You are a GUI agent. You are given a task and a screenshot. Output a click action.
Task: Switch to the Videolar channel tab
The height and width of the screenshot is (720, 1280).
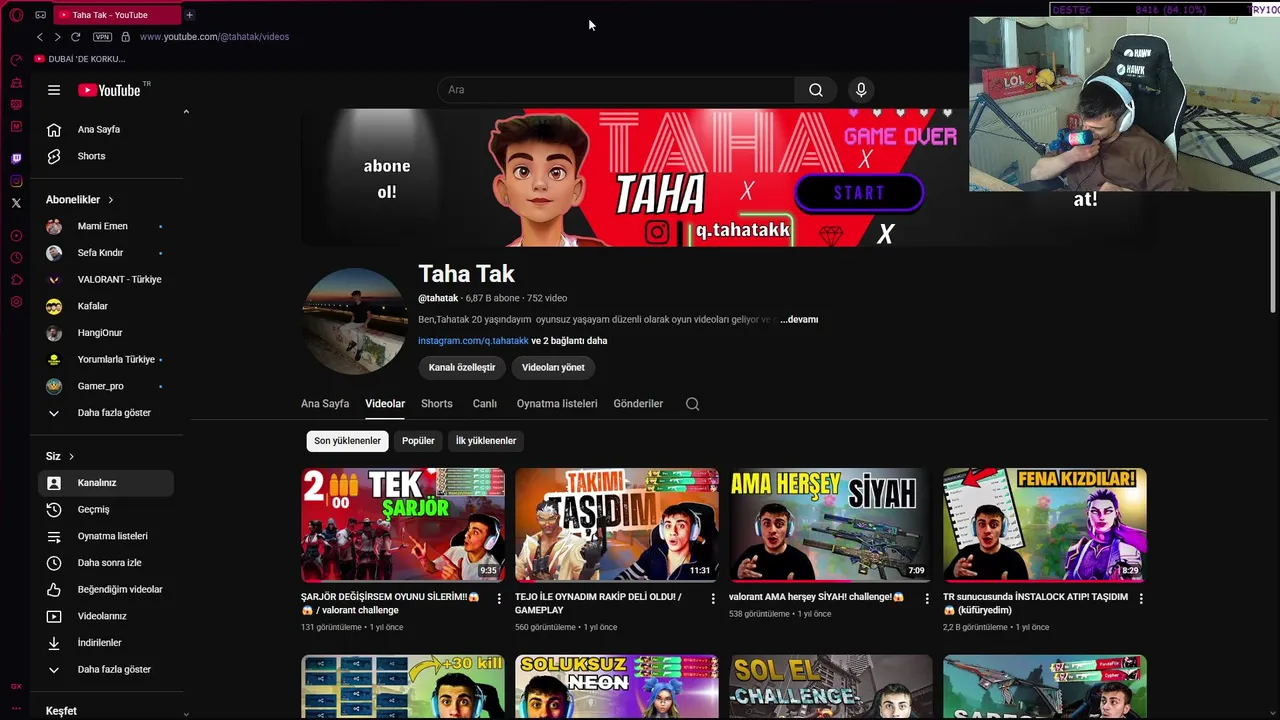point(385,404)
